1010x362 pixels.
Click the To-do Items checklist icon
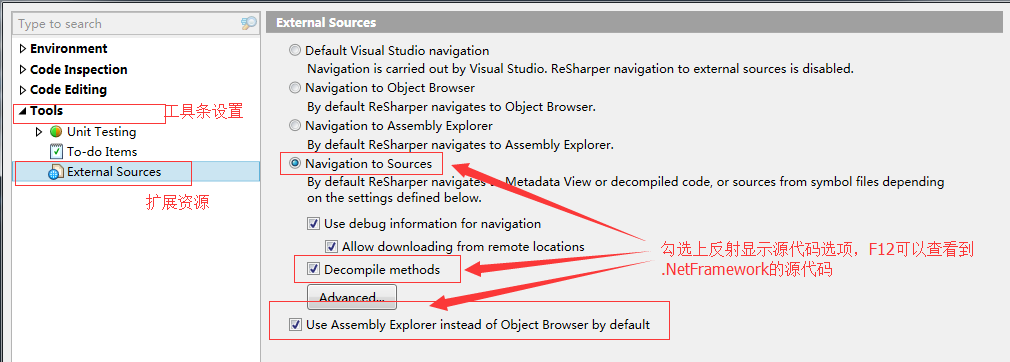pyautogui.click(x=56, y=152)
